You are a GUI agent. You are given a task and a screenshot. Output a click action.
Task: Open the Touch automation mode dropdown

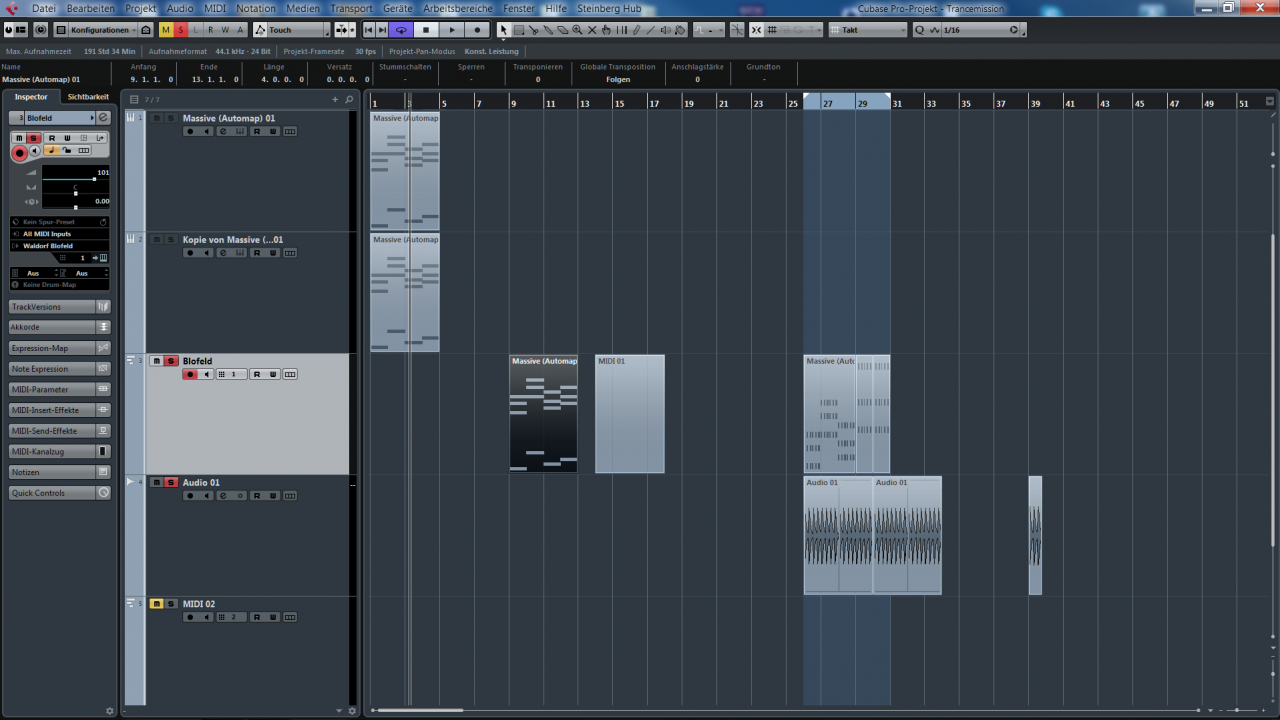pos(290,30)
